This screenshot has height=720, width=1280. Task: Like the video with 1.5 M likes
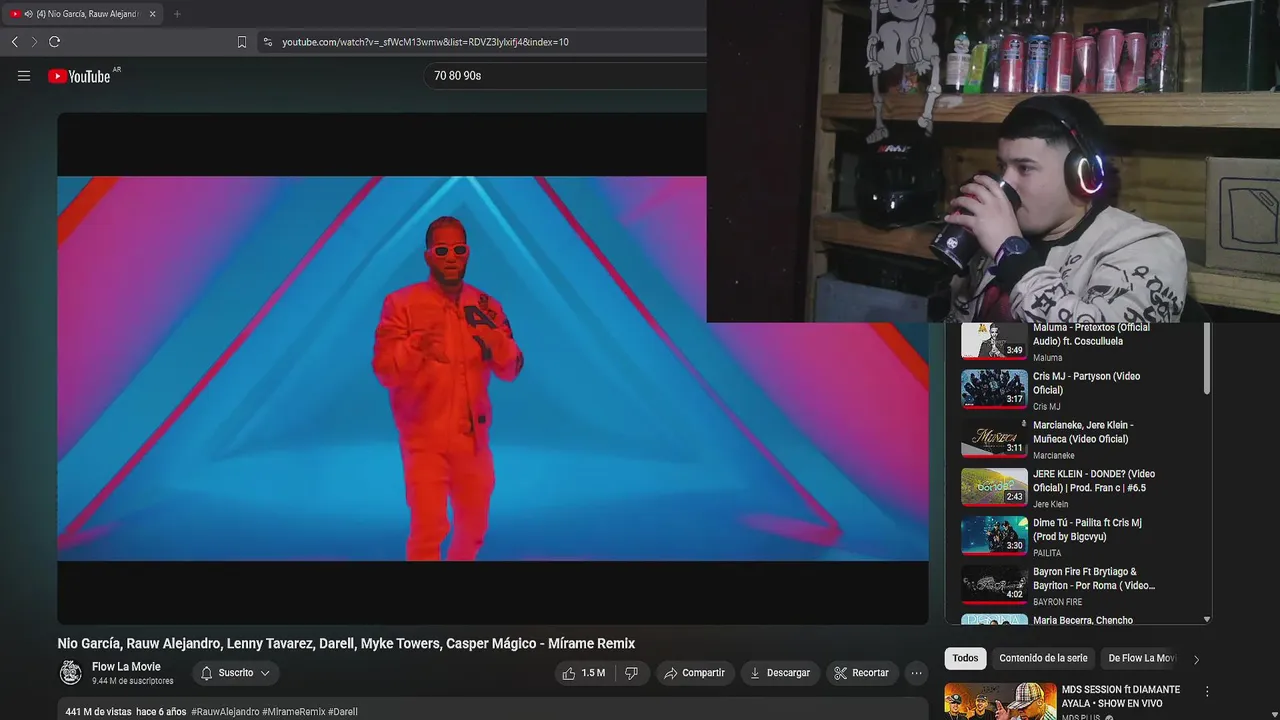(x=584, y=673)
